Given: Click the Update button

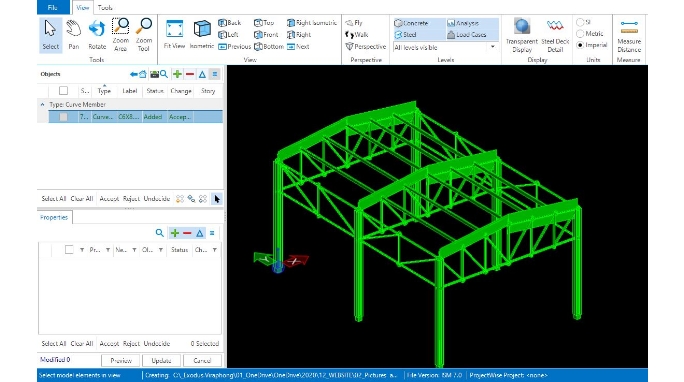Looking at the screenshot, I should point(161,361).
